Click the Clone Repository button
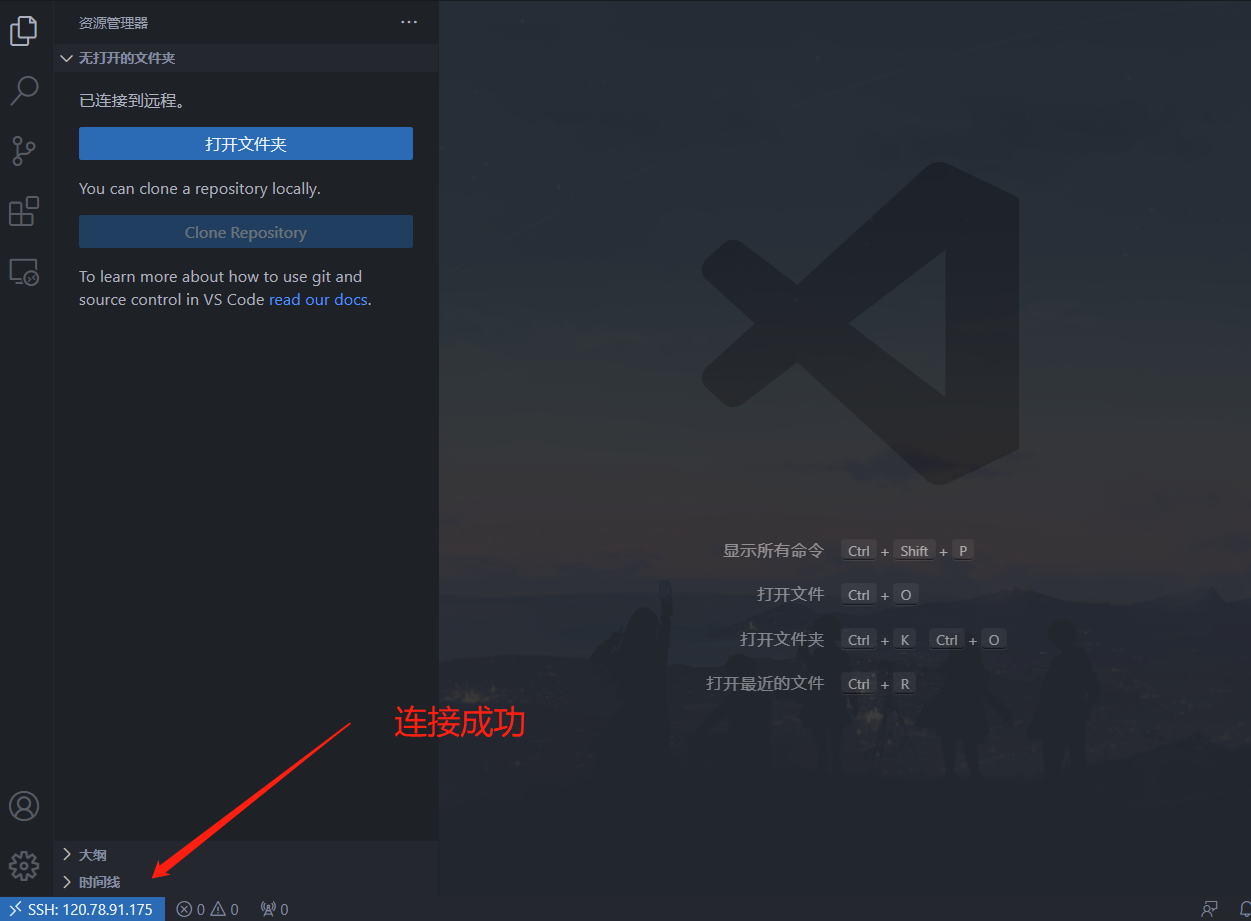 pos(246,232)
